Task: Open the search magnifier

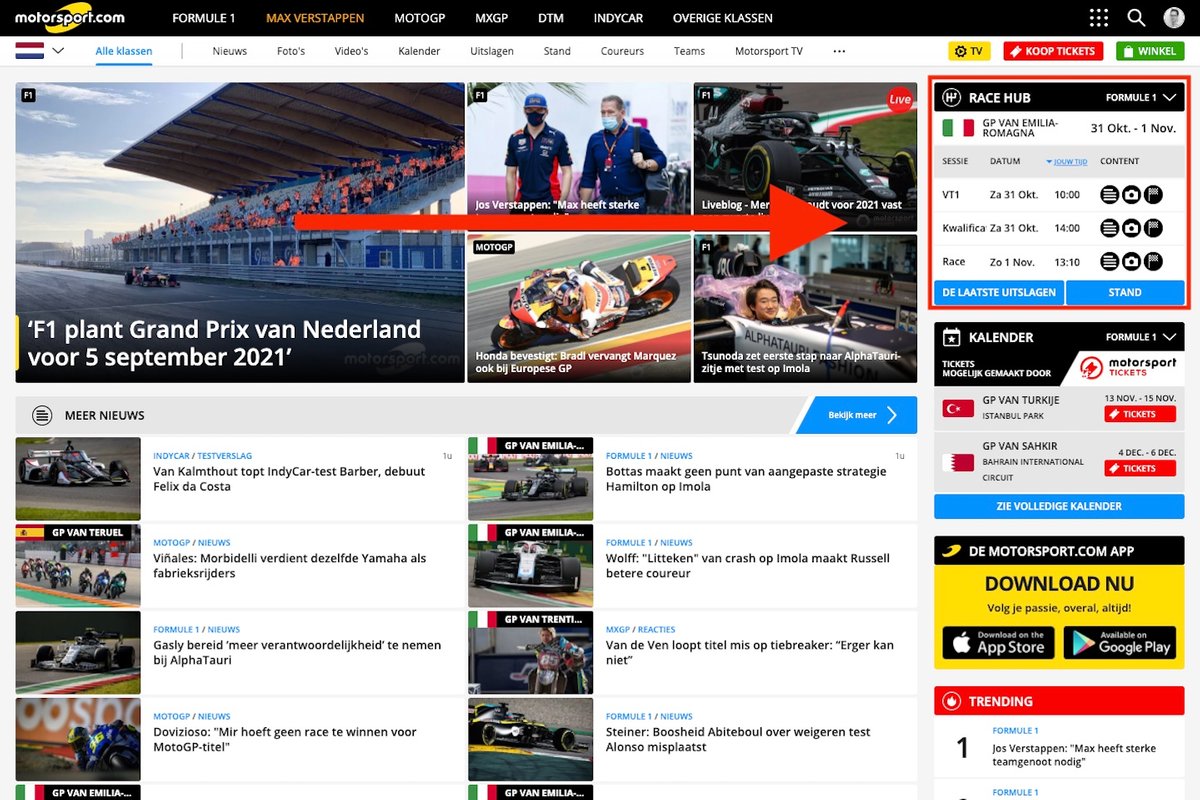Action: (x=1136, y=17)
